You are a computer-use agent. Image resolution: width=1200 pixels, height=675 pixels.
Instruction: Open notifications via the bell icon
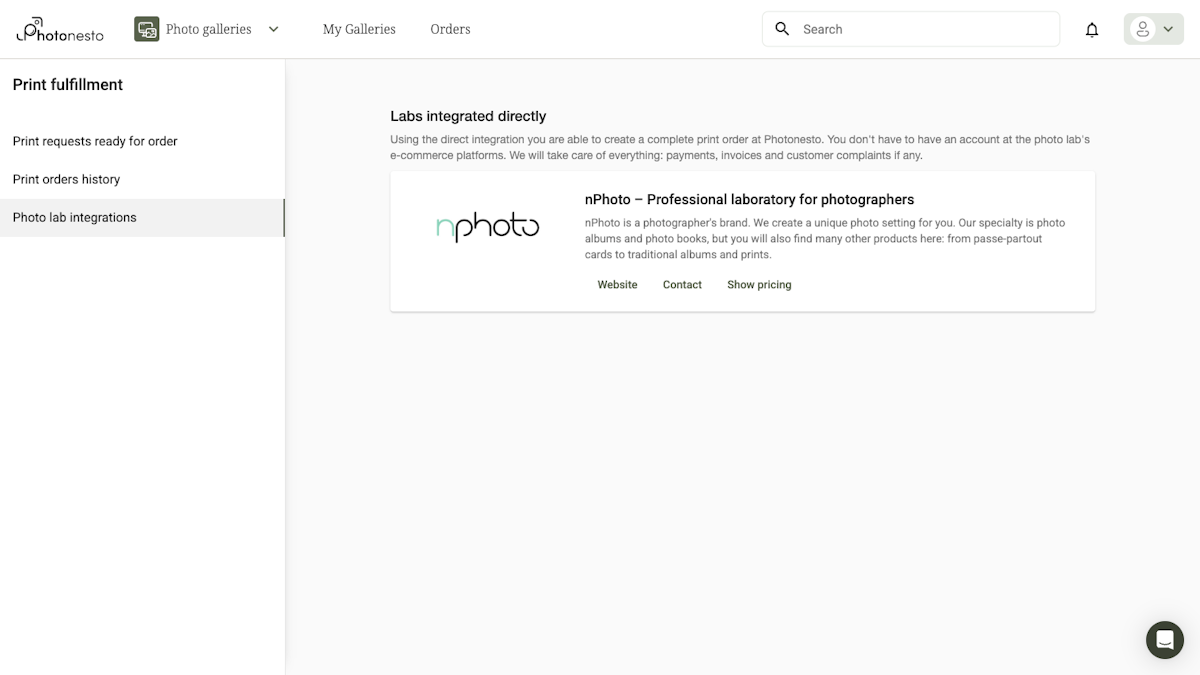1092,29
